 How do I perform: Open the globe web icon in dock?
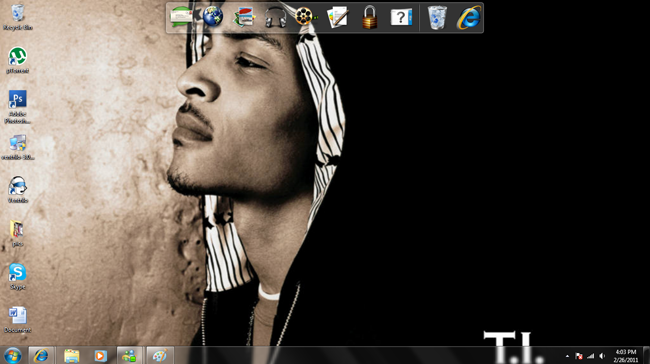(213, 17)
